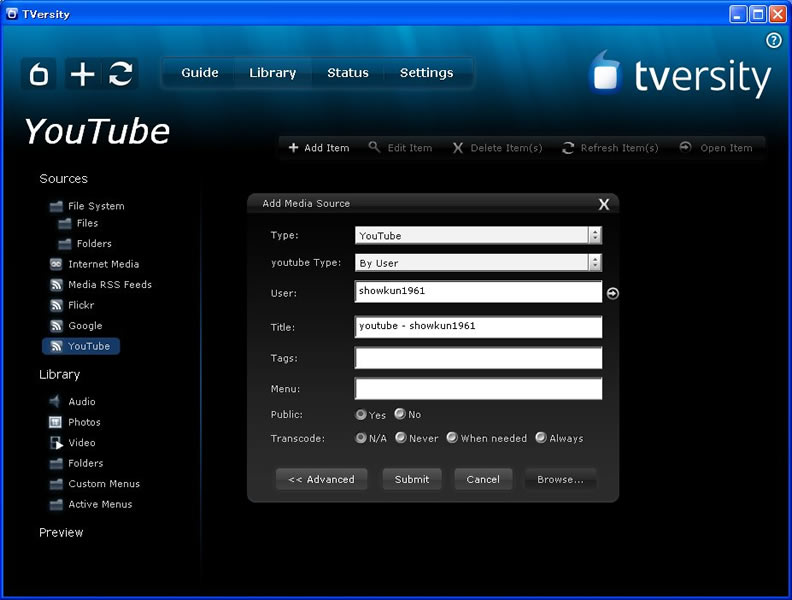Click the stepper arrows of youtube Type combo

coord(595,263)
